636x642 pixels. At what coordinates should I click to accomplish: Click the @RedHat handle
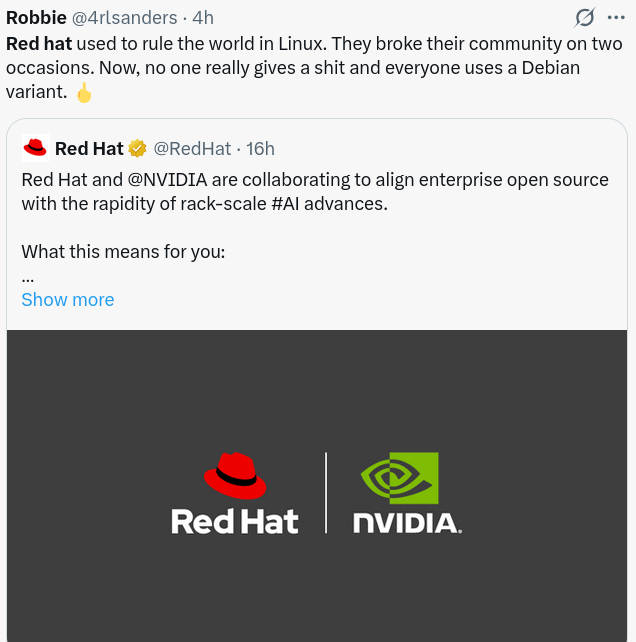192,148
